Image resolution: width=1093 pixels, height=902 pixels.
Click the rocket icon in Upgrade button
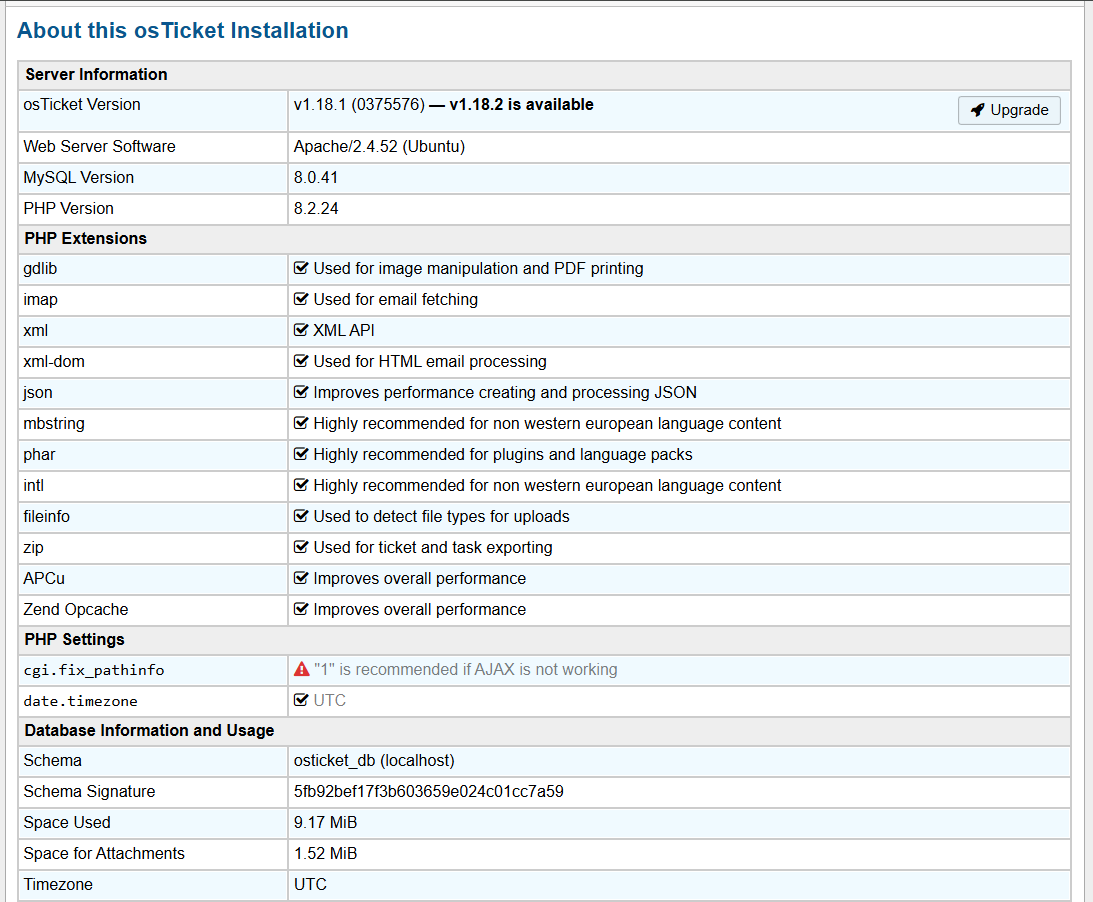(977, 110)
